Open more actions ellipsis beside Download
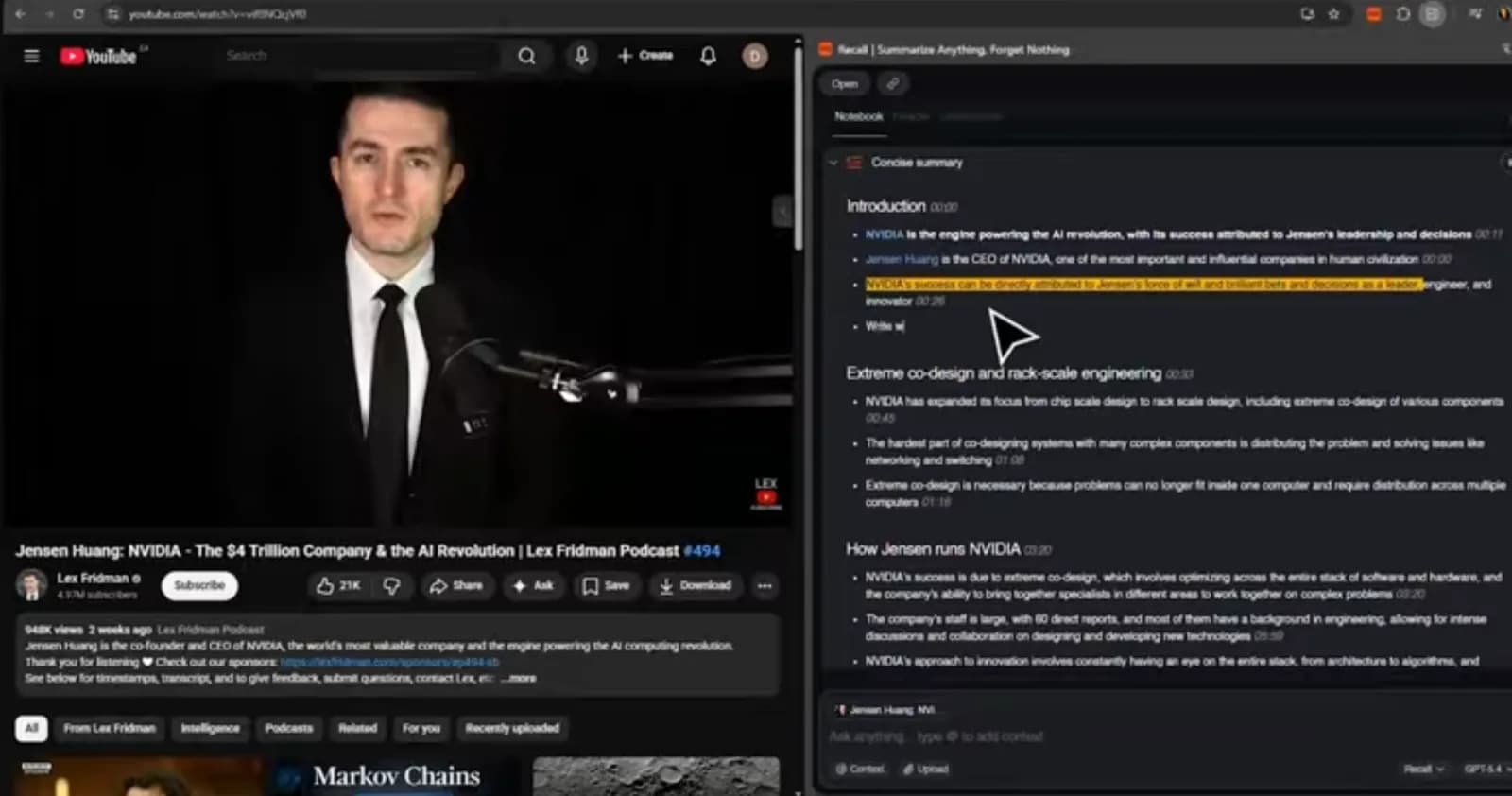The image size is (1512, 796). pos(765,586)
